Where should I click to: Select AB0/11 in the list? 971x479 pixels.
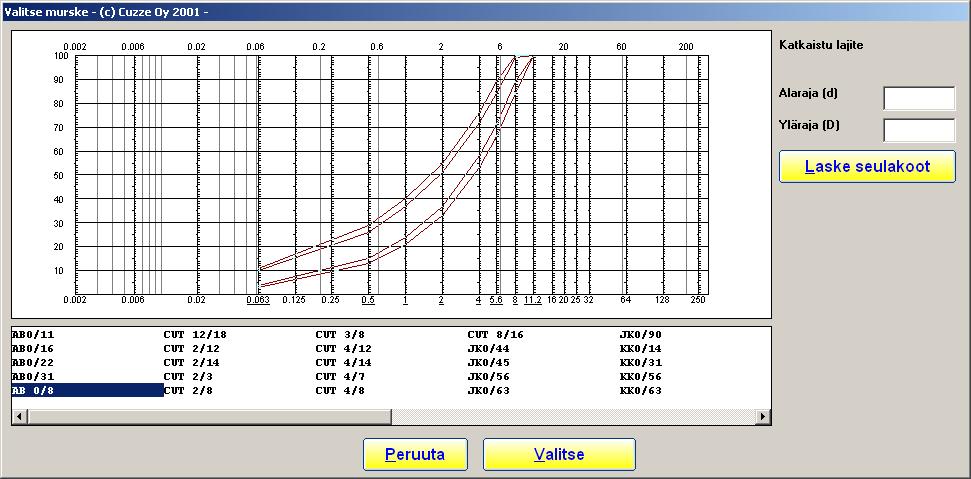(x=33, y=335)
